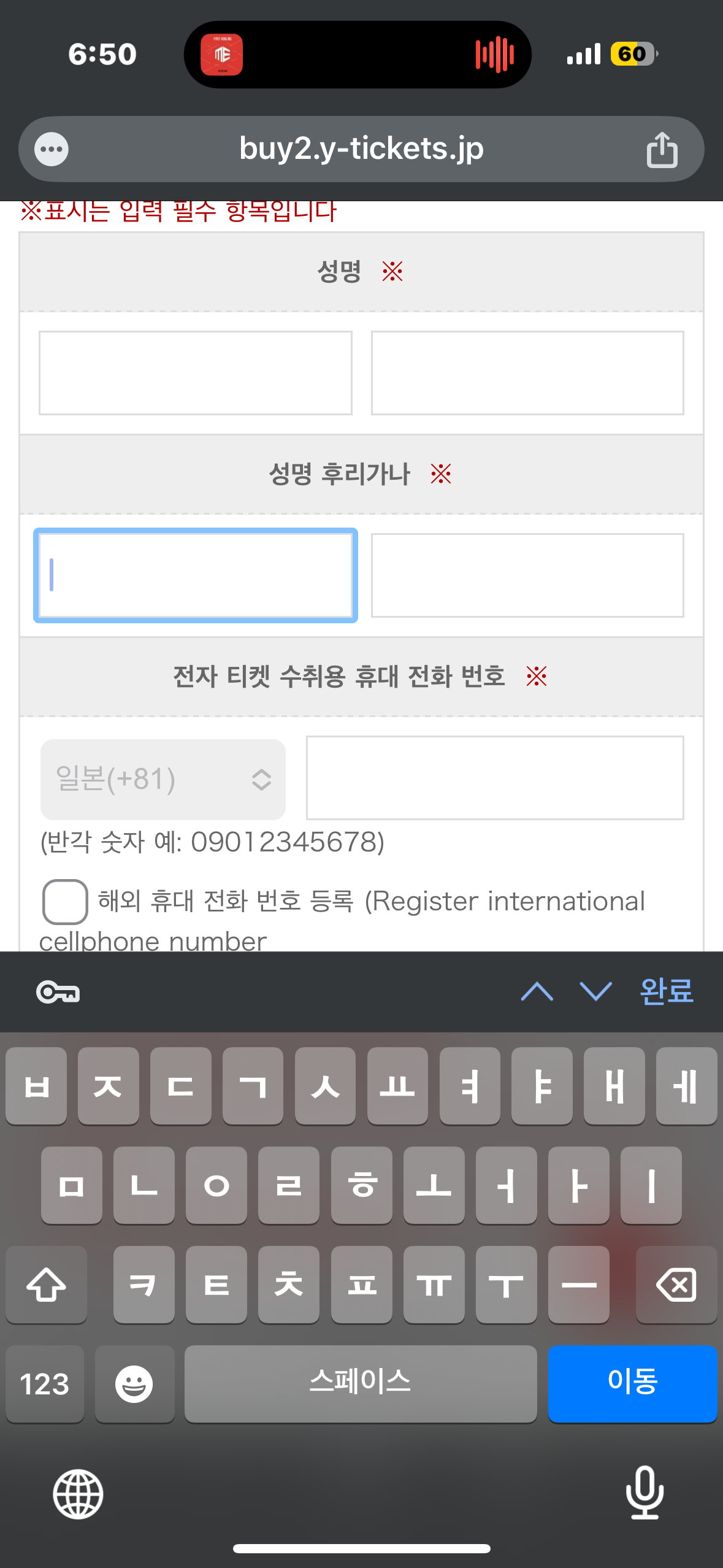Screen dimensions: 723x1568
Task: Jump to the previous field with the up chevron
Action: (537, 991)
